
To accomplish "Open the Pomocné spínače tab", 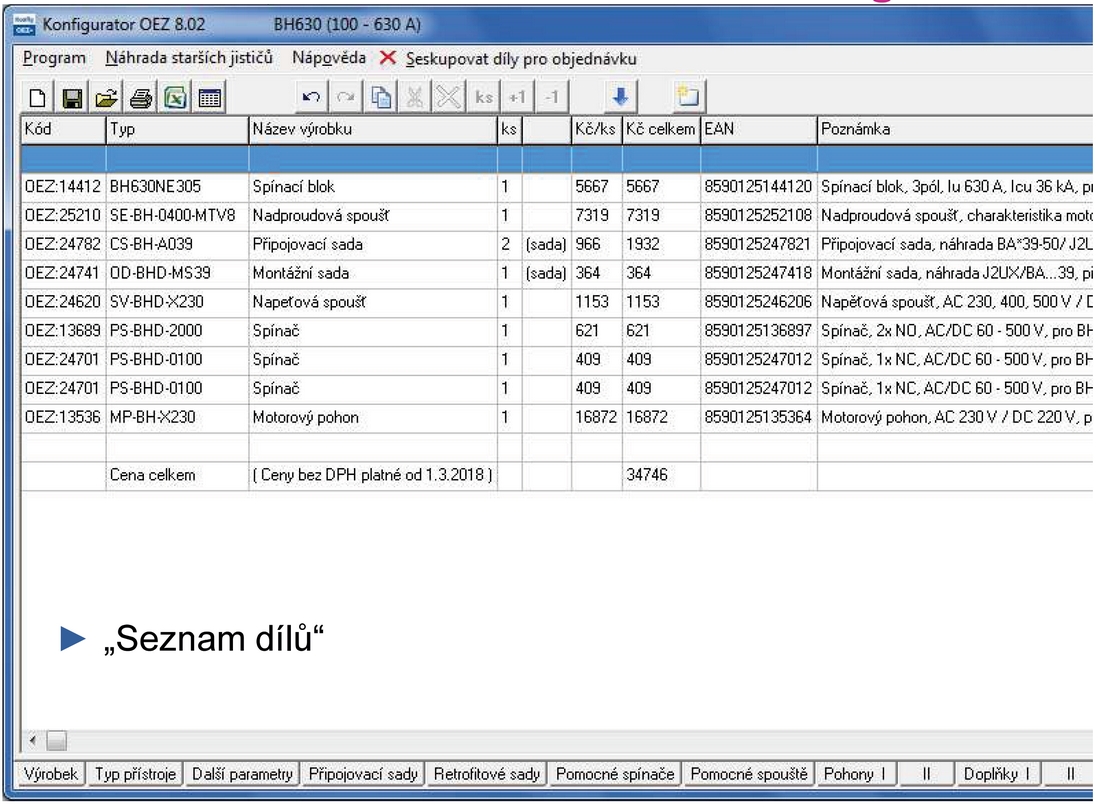I will [x=615, y=774].
